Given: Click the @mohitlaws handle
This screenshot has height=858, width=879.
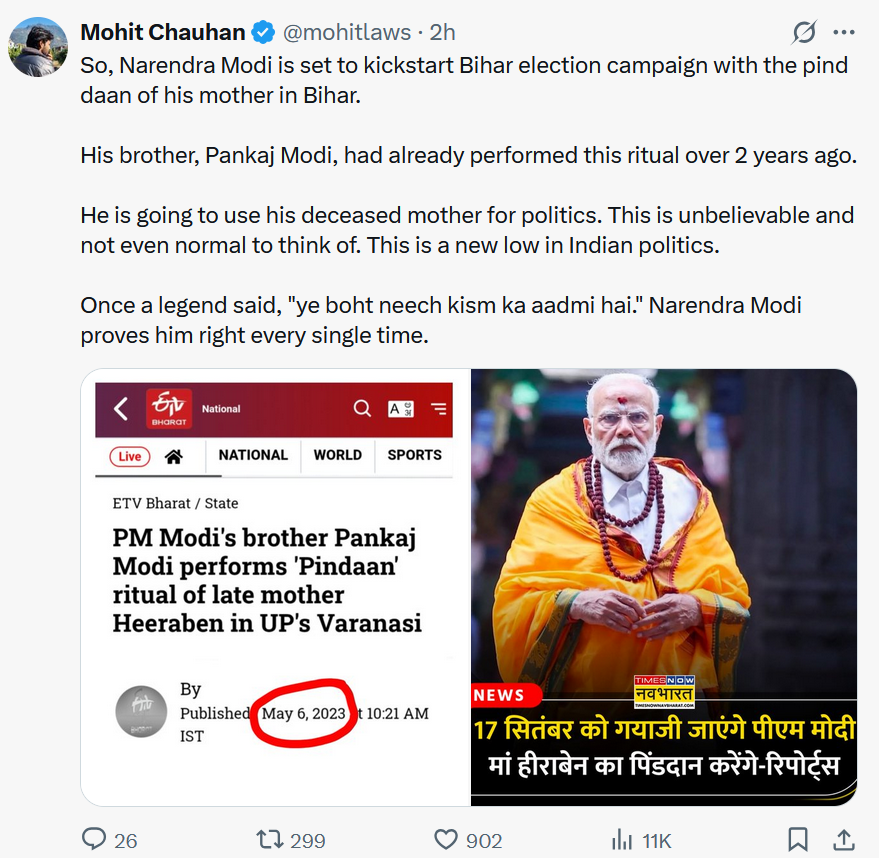Looking at the screenshot, I should point(346,32).
